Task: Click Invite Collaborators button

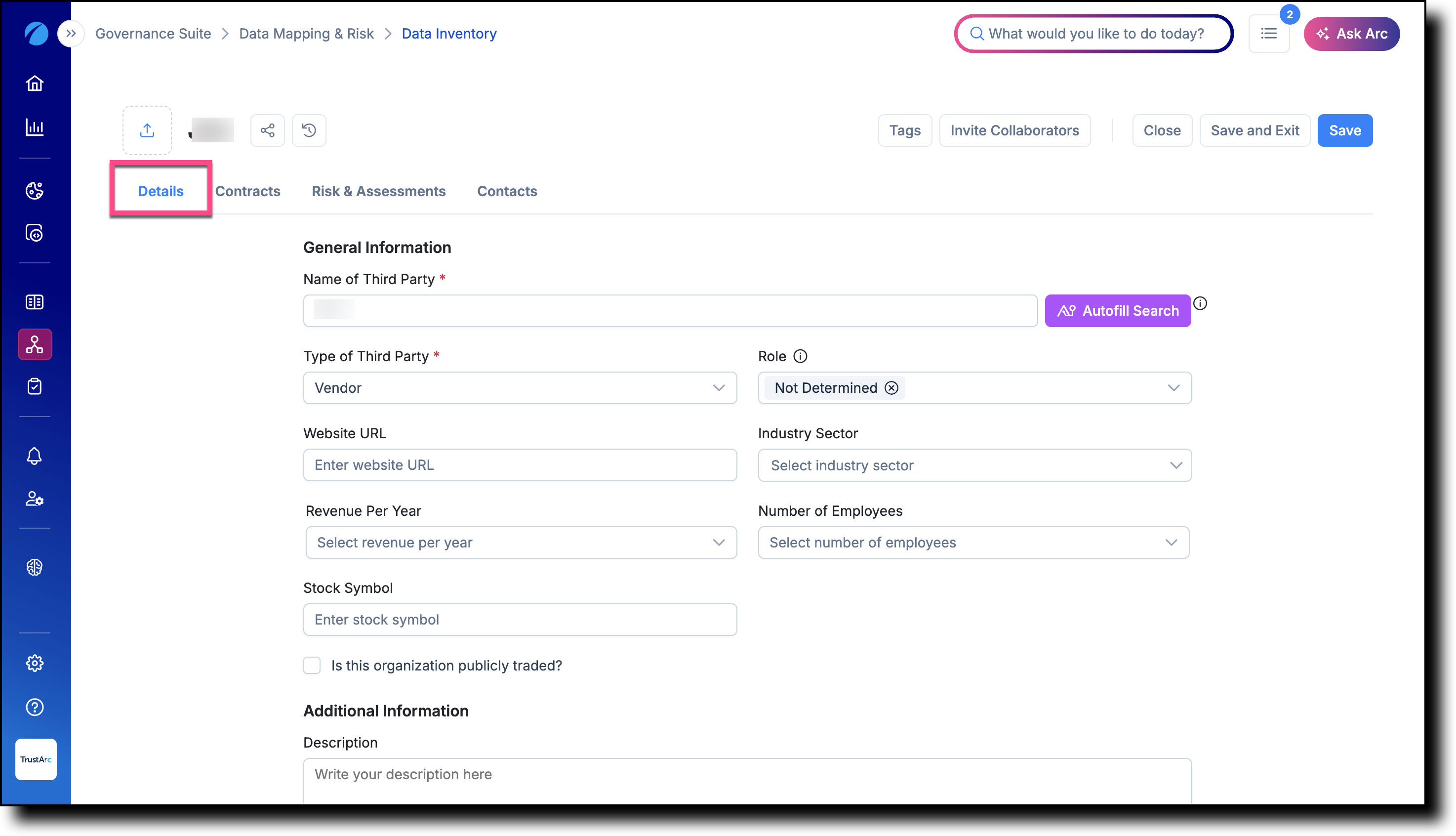Action: [1014, 130]
